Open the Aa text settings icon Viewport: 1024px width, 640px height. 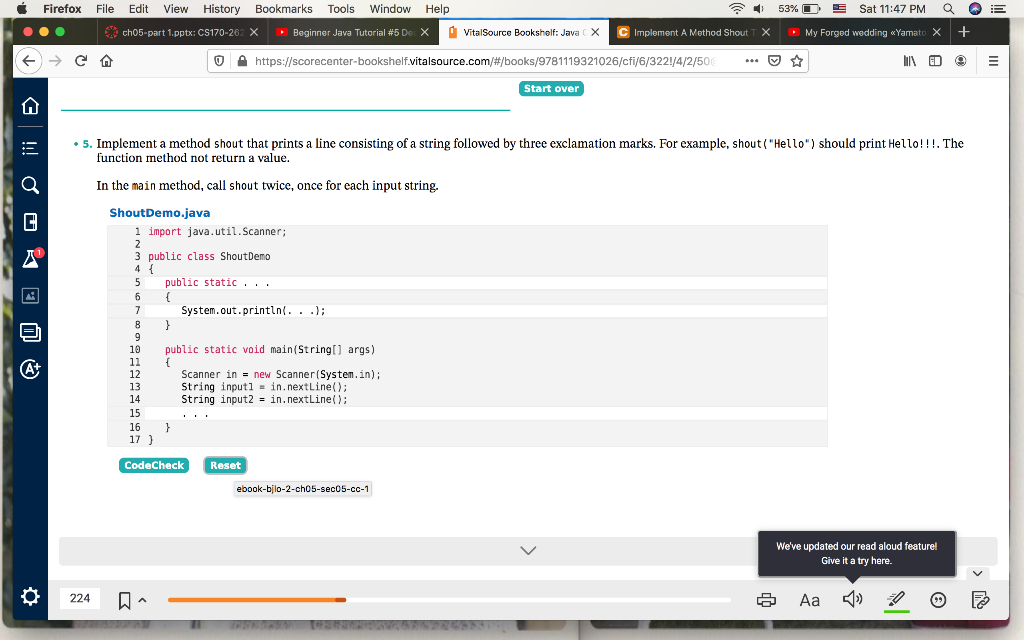(810, 598)
